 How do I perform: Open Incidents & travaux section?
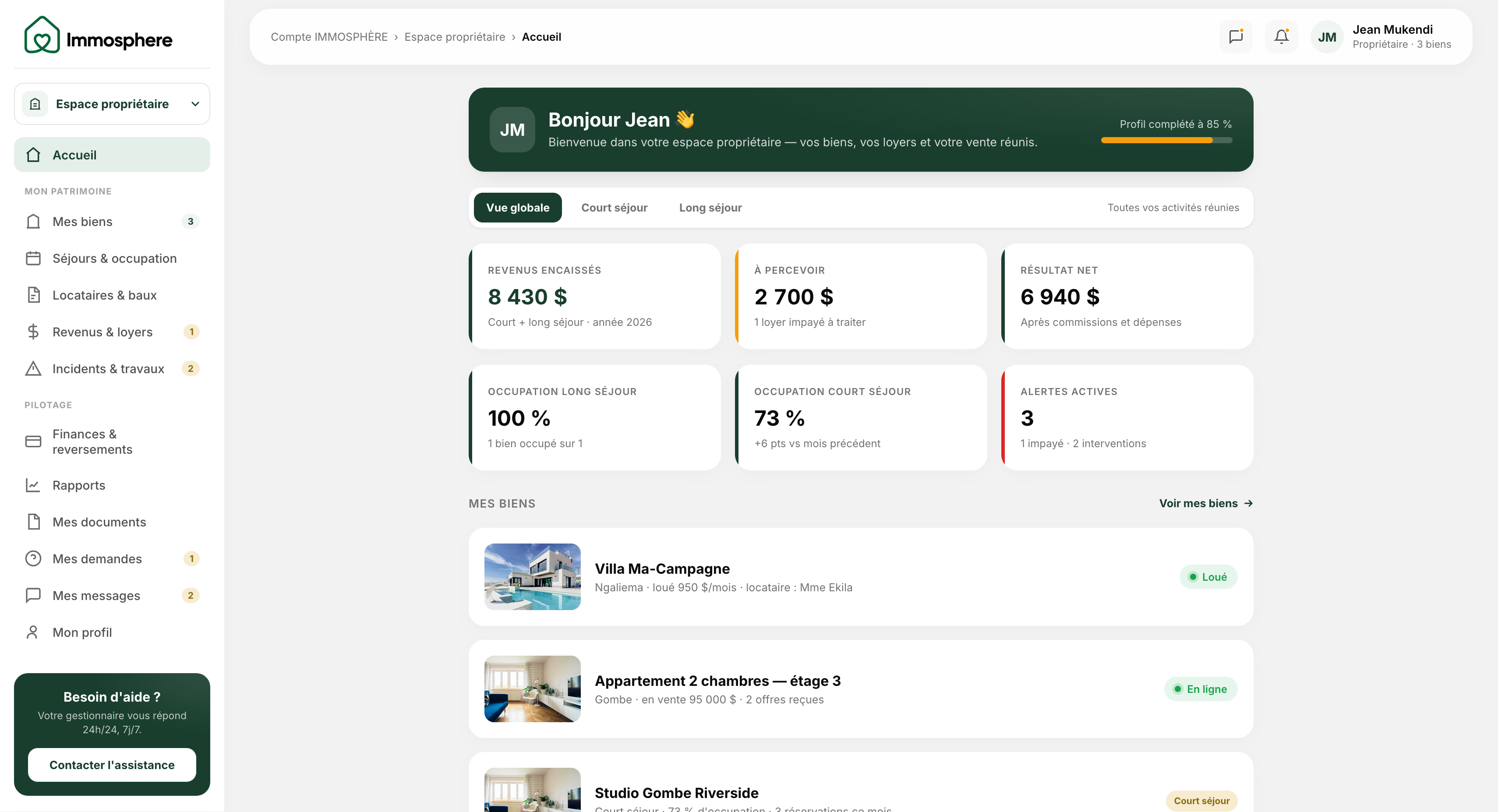tap(112, 369)
